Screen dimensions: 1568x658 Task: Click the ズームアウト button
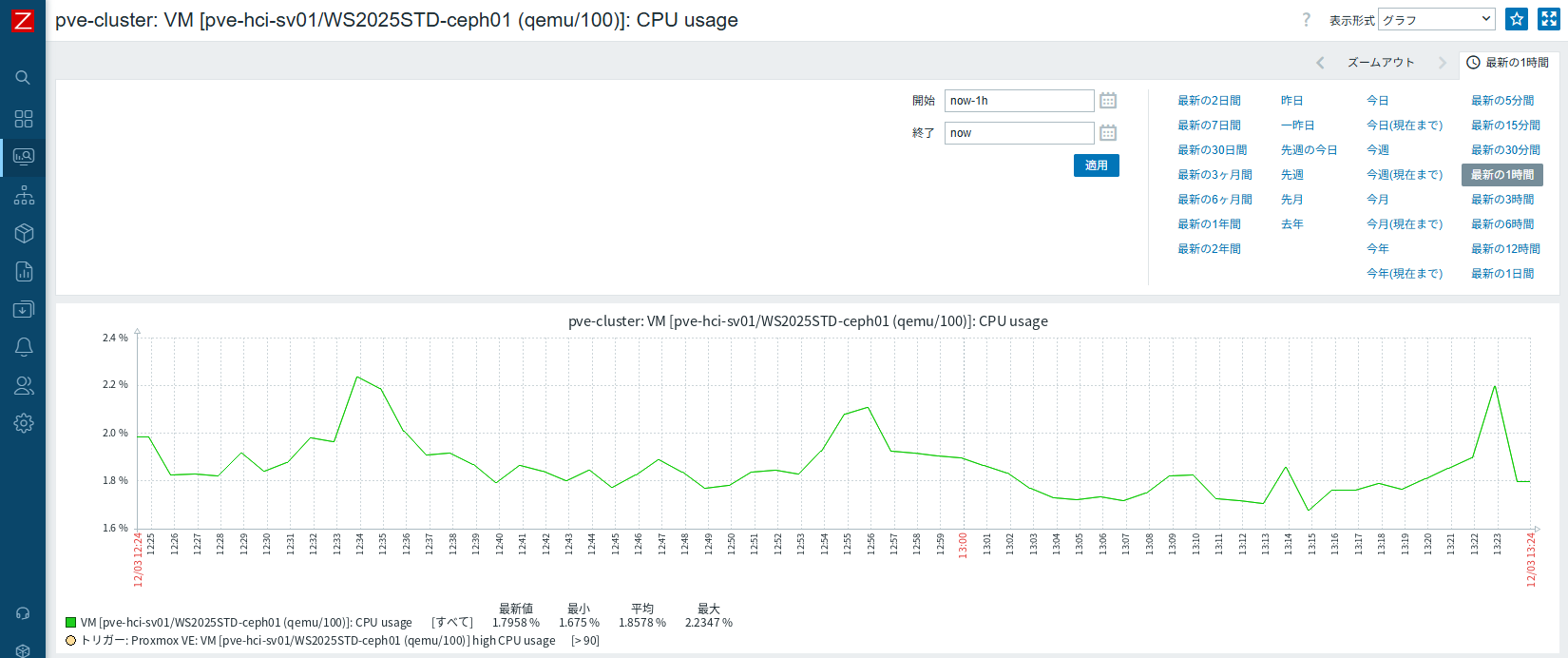pos(1380,63)
